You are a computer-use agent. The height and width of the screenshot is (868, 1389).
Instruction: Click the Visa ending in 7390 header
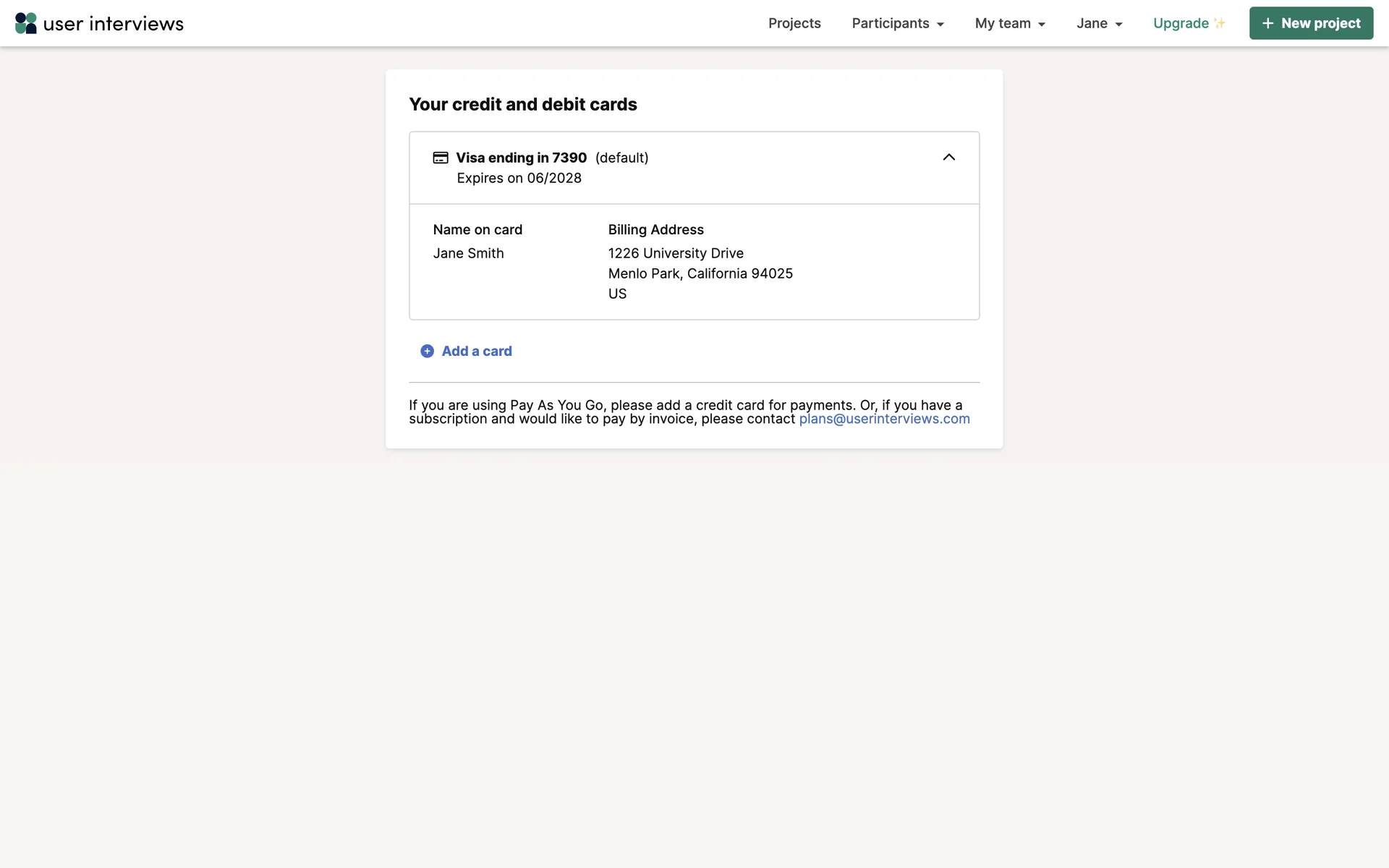pyautogui.click(x=521, y=158)
